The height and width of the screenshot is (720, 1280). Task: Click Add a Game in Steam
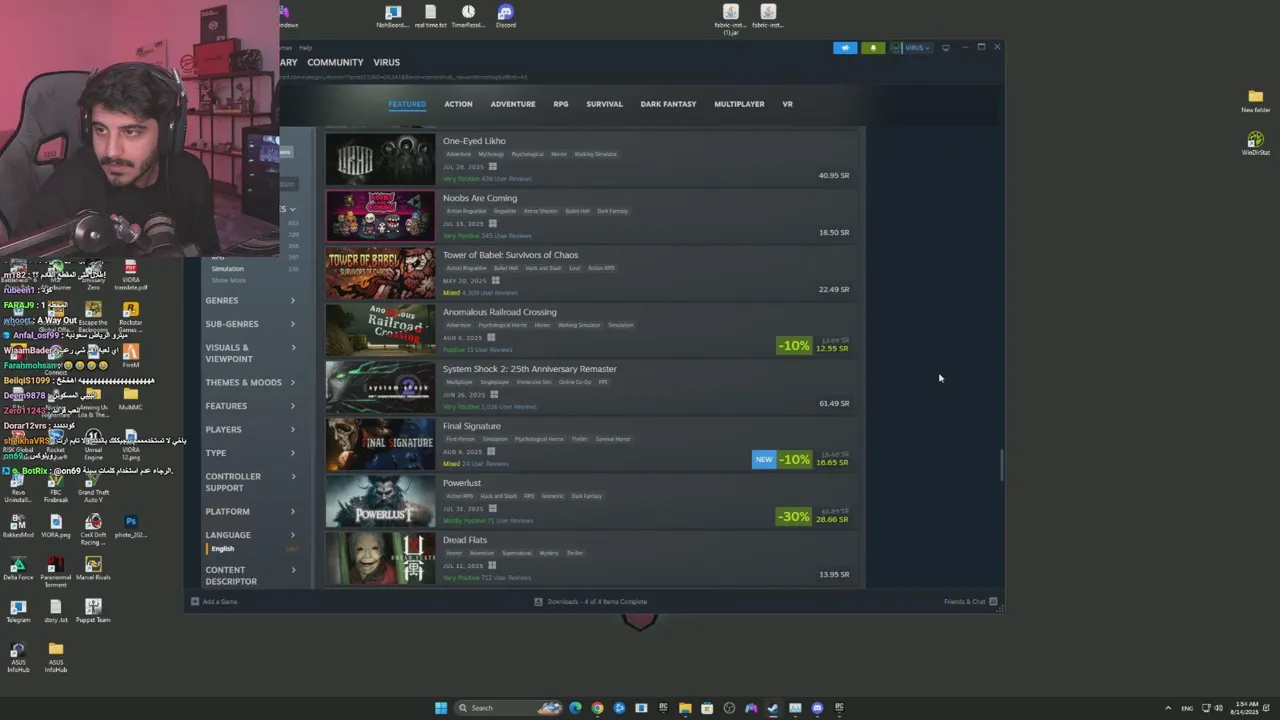pos(214,602)
